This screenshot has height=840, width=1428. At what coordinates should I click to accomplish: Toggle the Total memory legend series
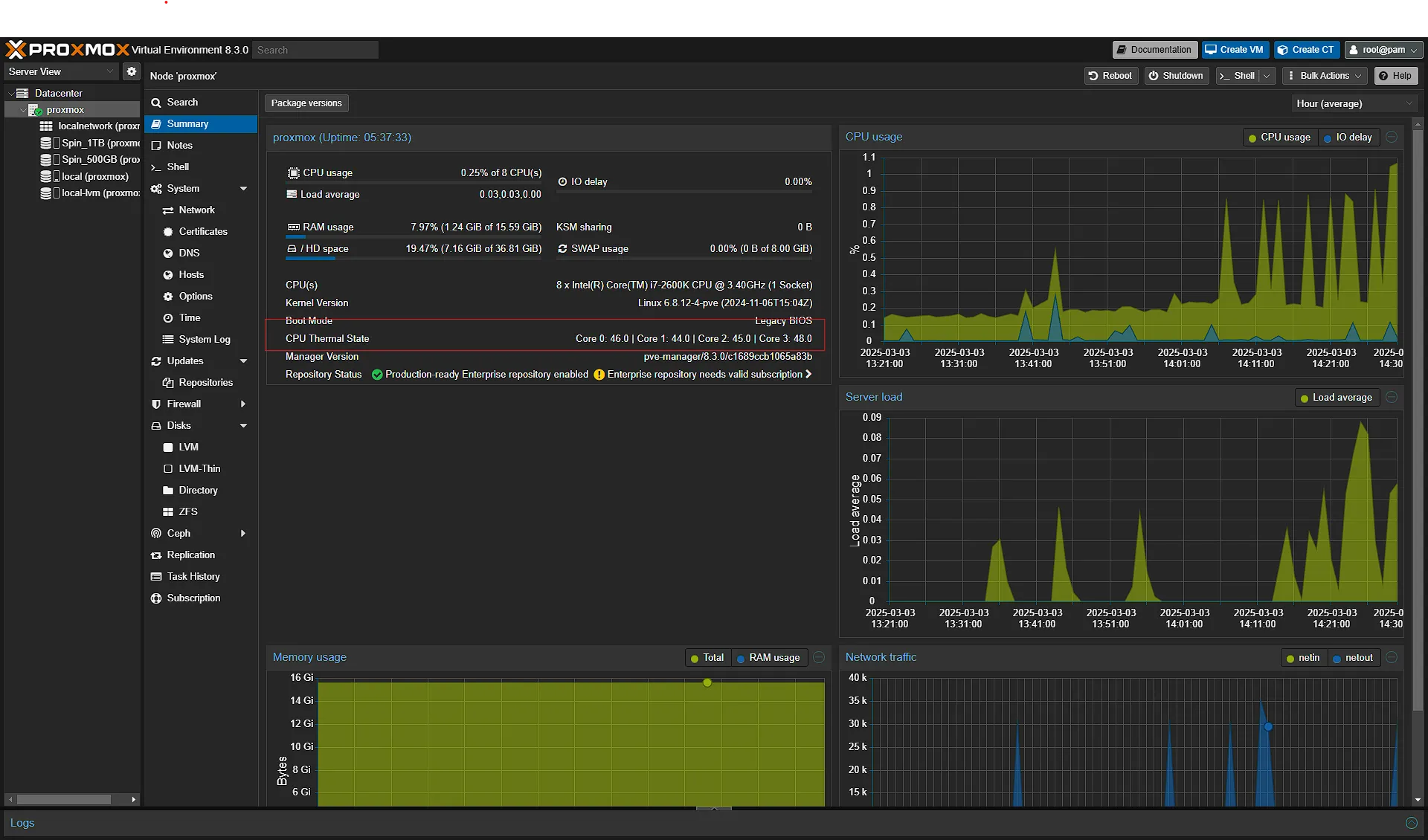[707, 658]
